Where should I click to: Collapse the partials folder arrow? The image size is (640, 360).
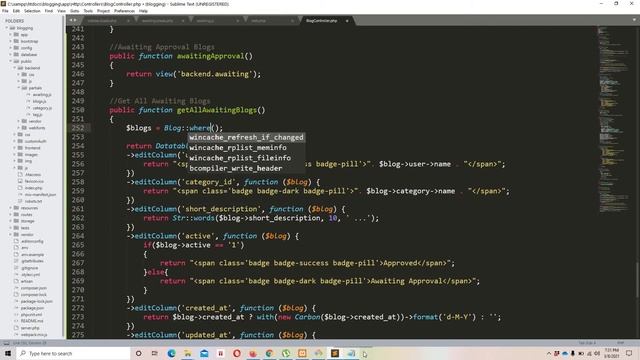coord(19,88)
